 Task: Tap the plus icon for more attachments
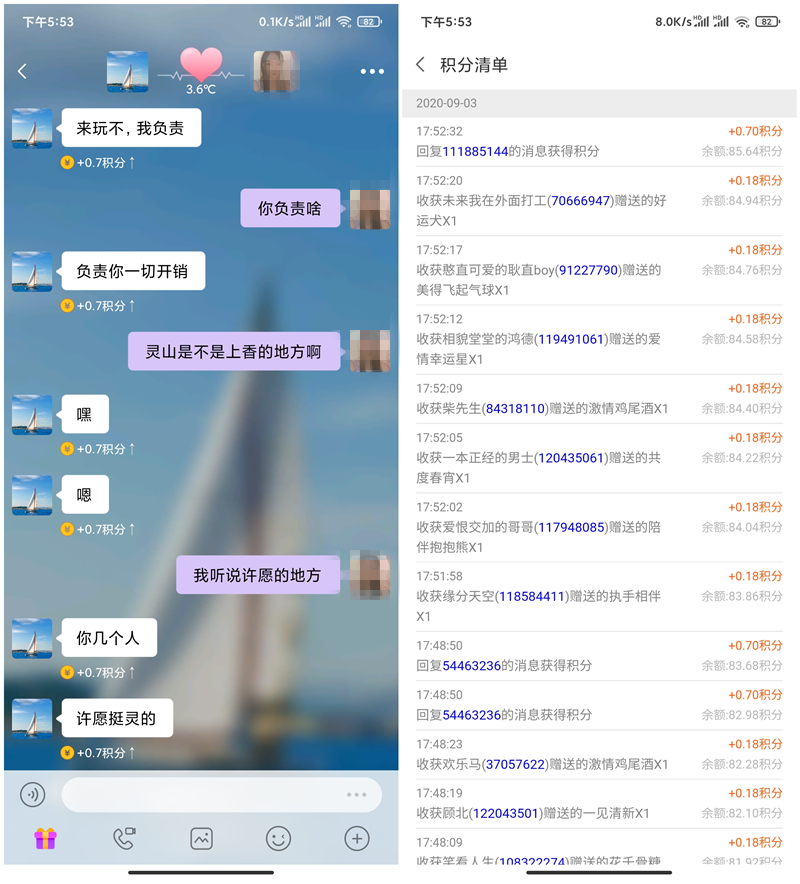point(356,840)
